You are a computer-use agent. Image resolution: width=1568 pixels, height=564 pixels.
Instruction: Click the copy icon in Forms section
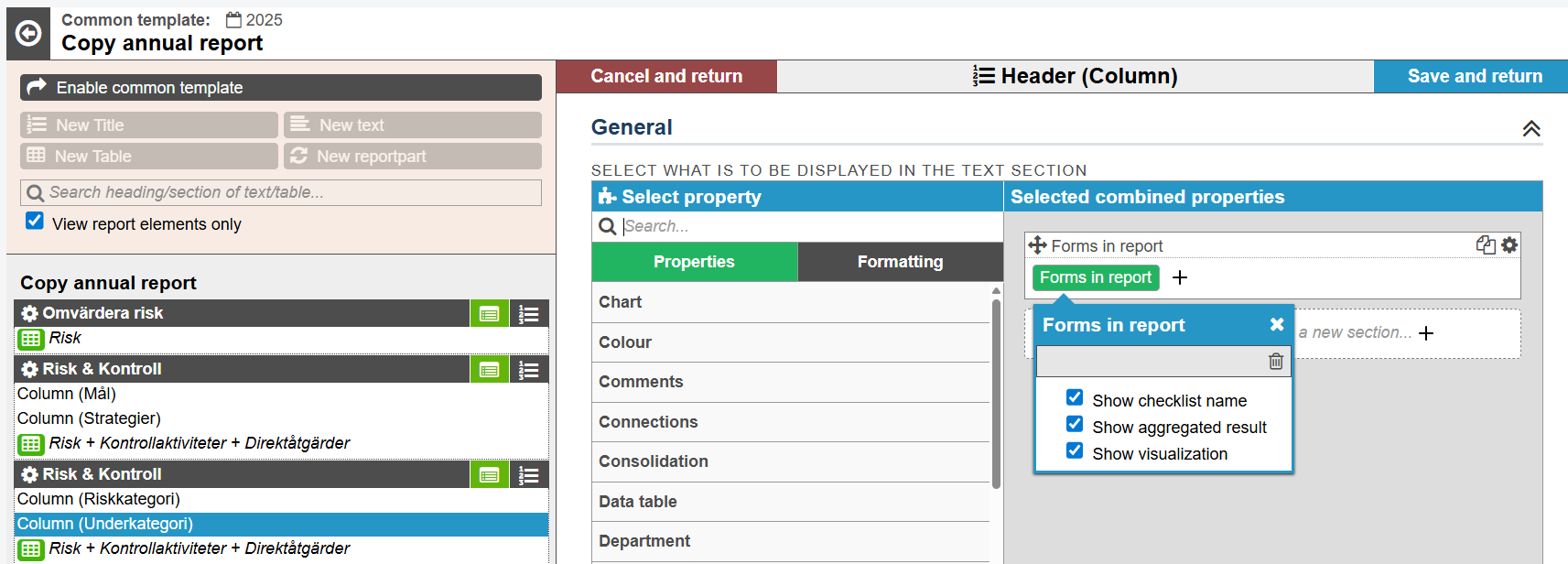pos(1485,245)
